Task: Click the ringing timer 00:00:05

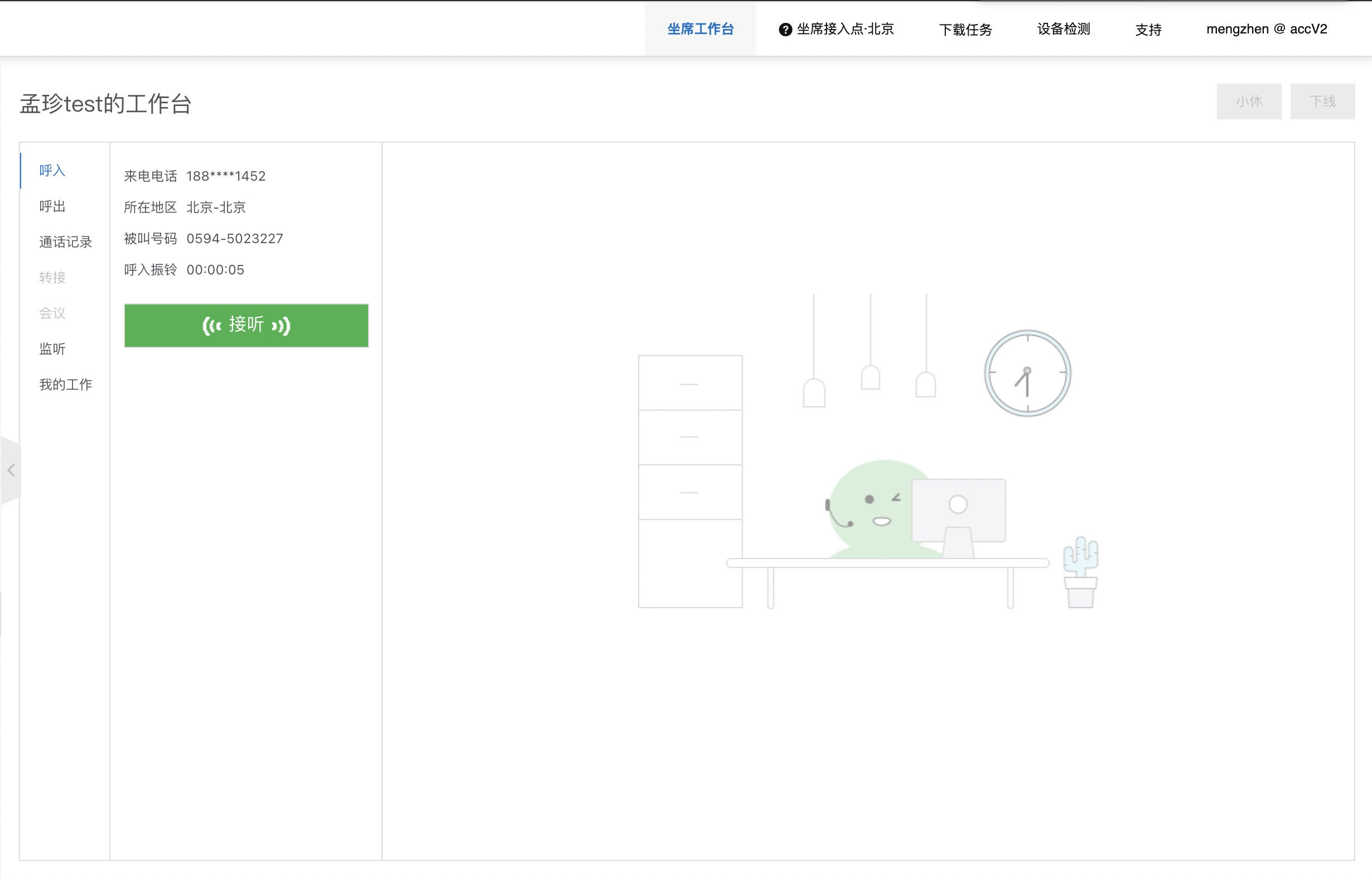Action: [x=215, y=270]
